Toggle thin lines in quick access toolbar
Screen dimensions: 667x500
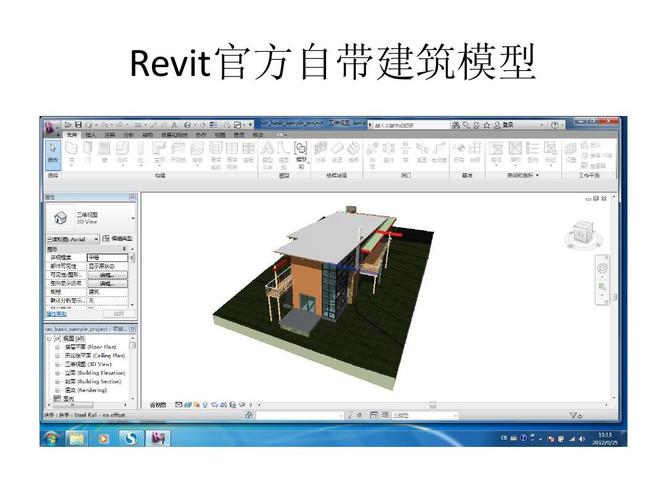(x=214, y=125)
